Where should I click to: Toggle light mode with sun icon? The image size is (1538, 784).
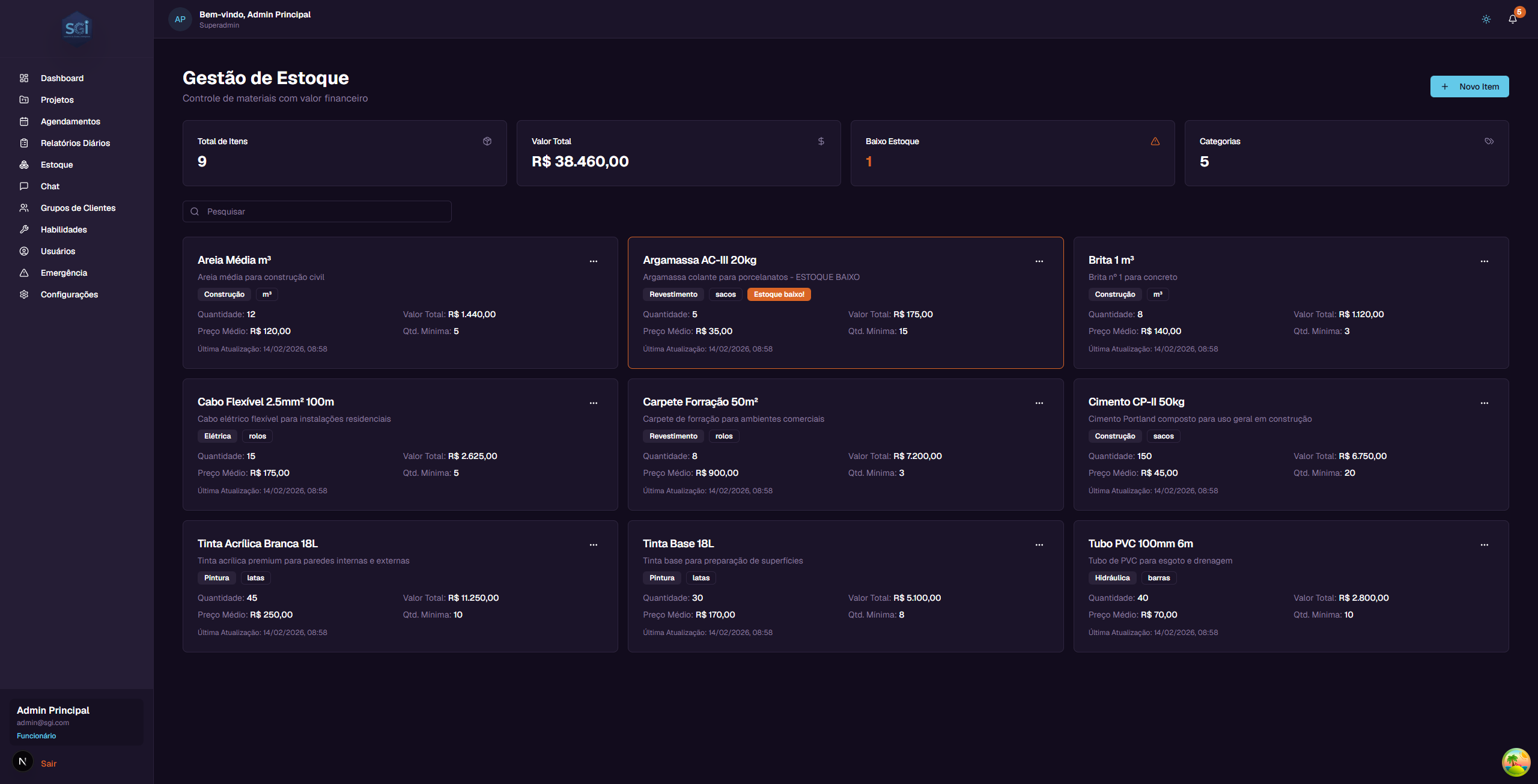[1486, 19]
